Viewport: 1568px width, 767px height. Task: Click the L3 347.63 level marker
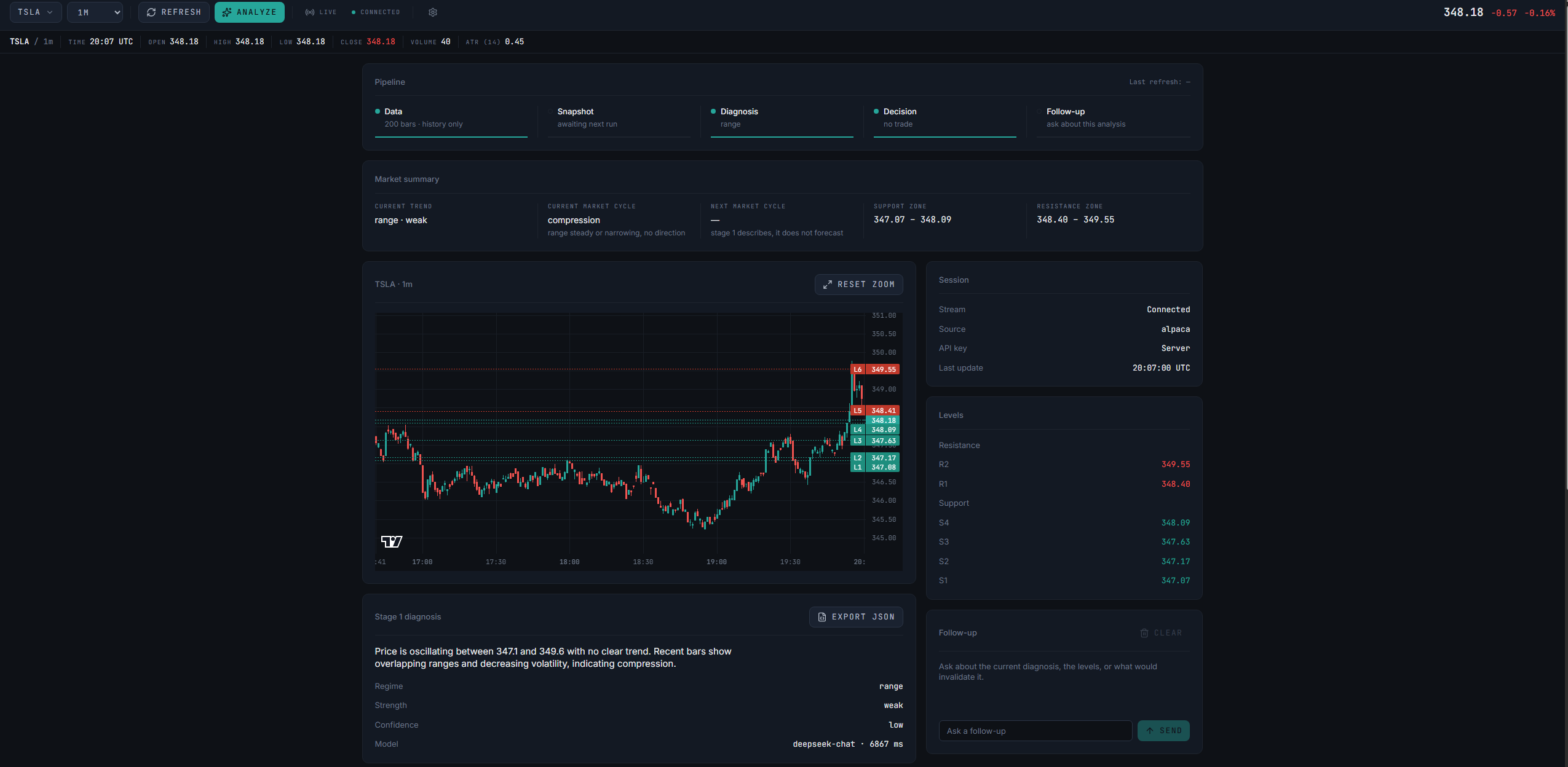[875, 441]
